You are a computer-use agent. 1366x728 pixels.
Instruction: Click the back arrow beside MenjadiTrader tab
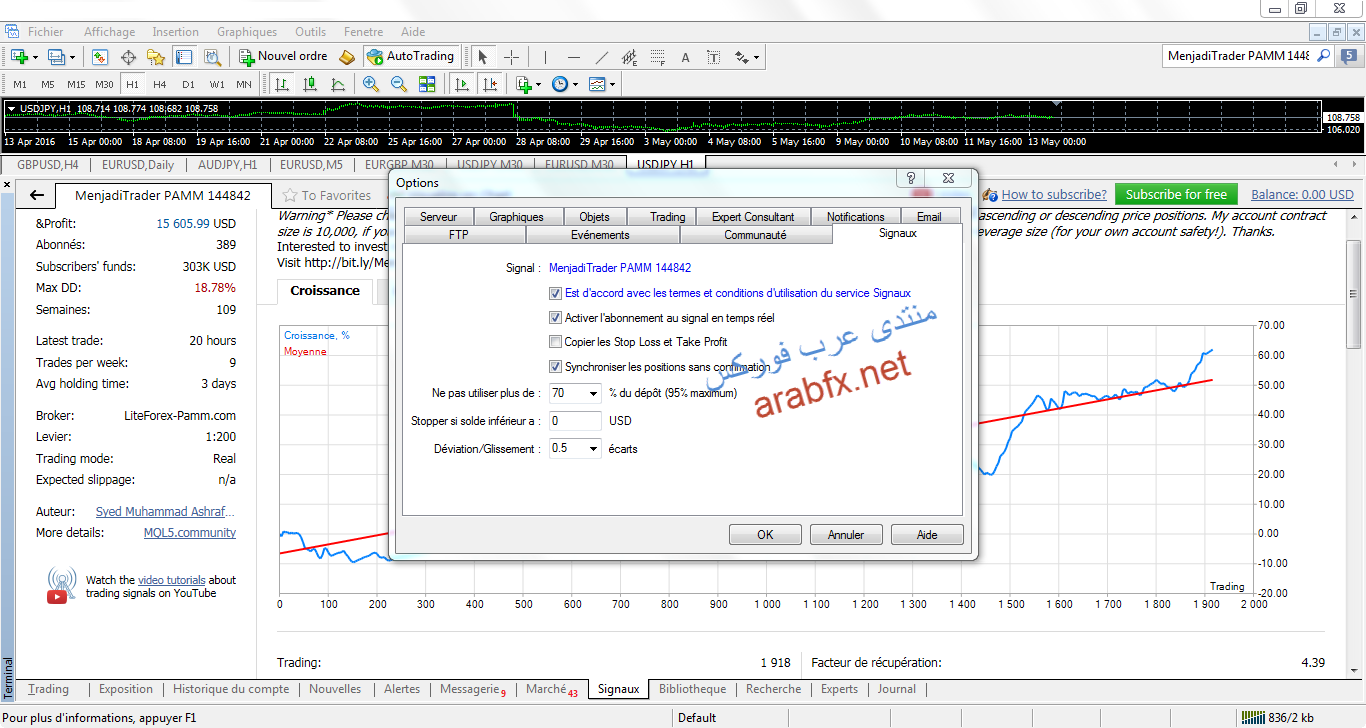tap(37, 195)
